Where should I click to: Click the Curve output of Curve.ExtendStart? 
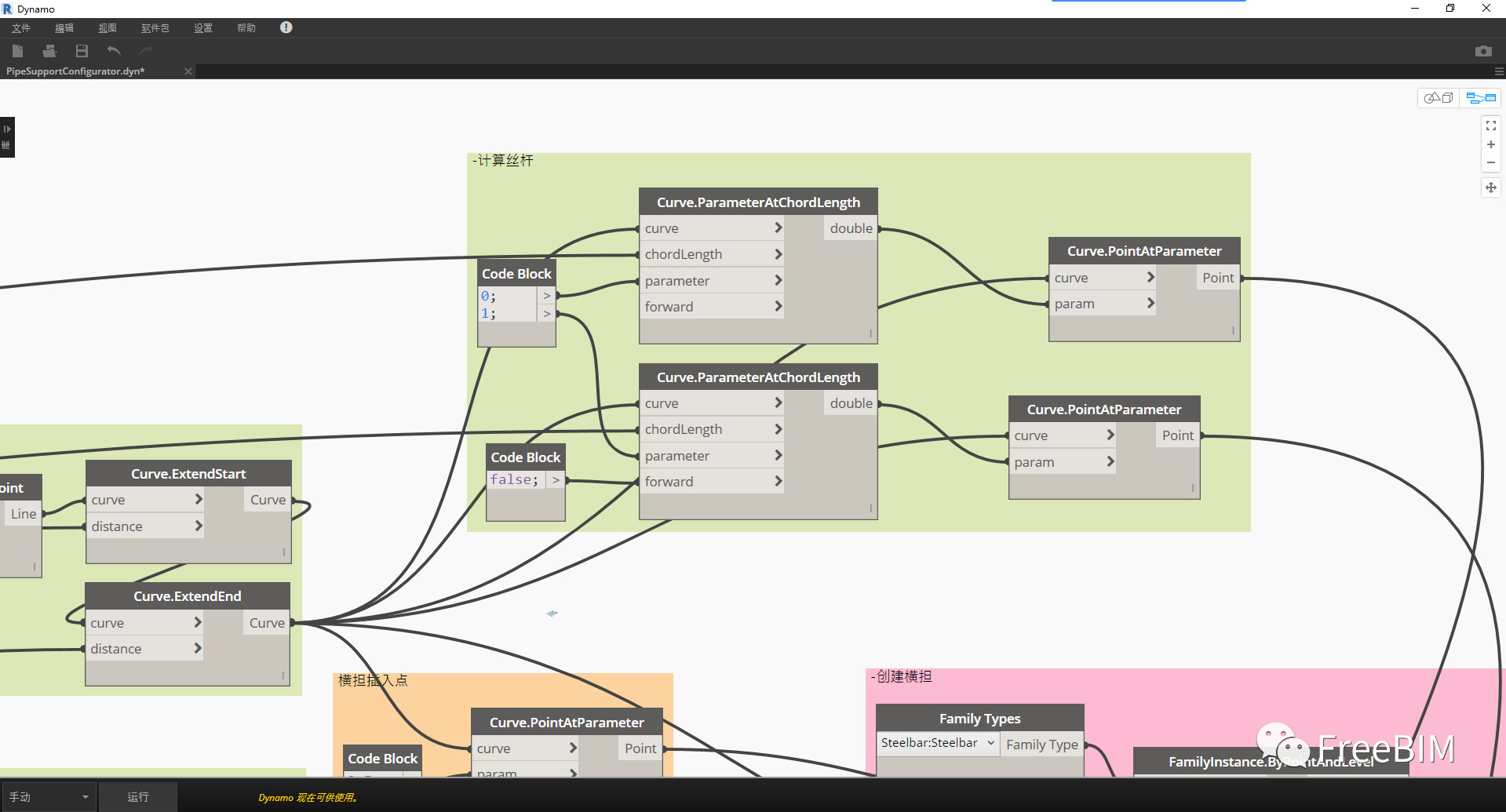coord(268,500)
